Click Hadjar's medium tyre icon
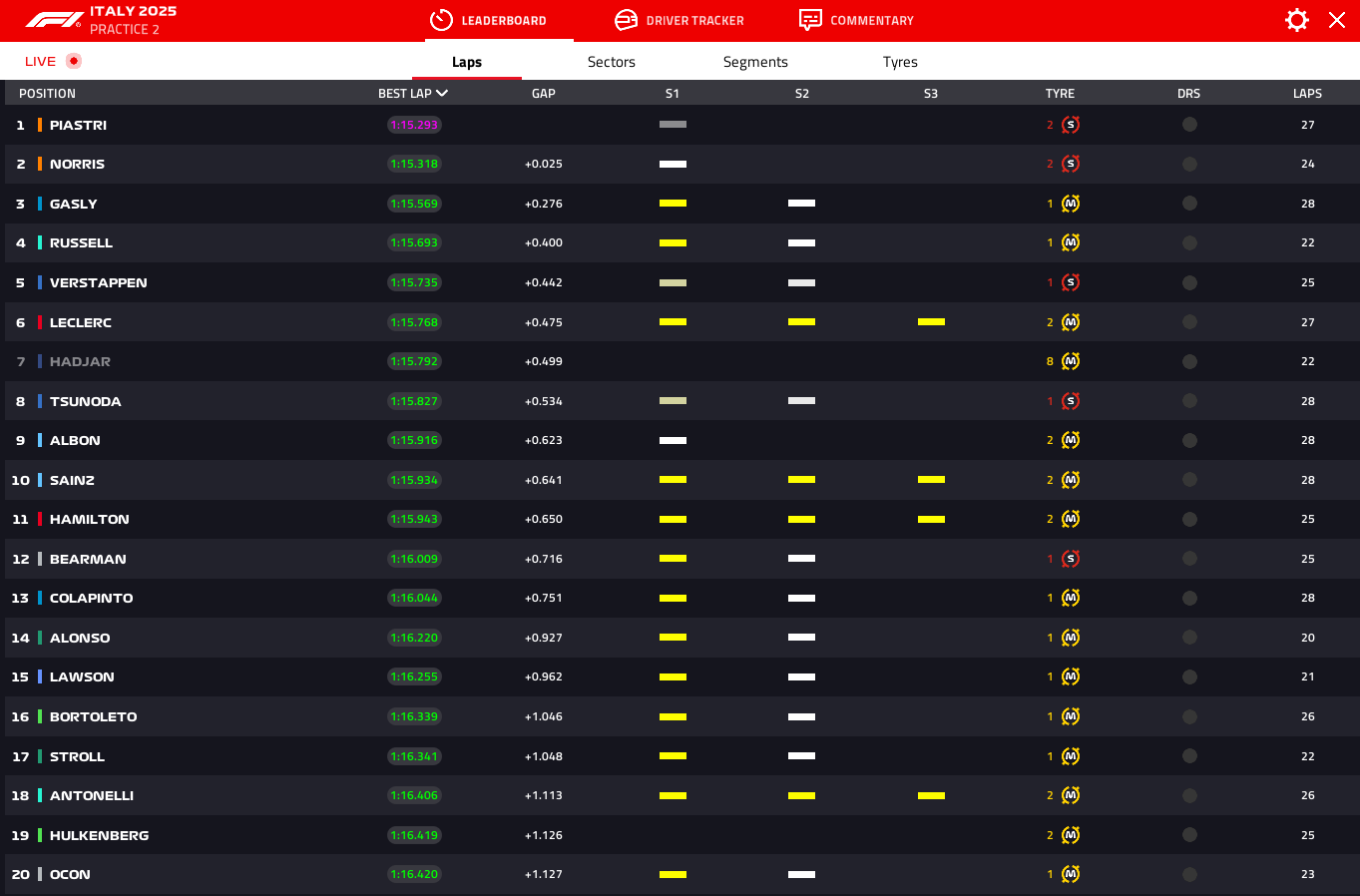 [x=1071, y=361]
